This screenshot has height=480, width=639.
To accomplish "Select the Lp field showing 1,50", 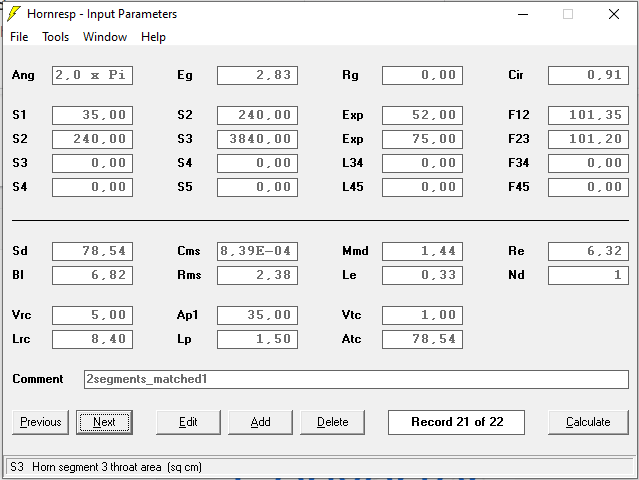I will coord(257,339).
